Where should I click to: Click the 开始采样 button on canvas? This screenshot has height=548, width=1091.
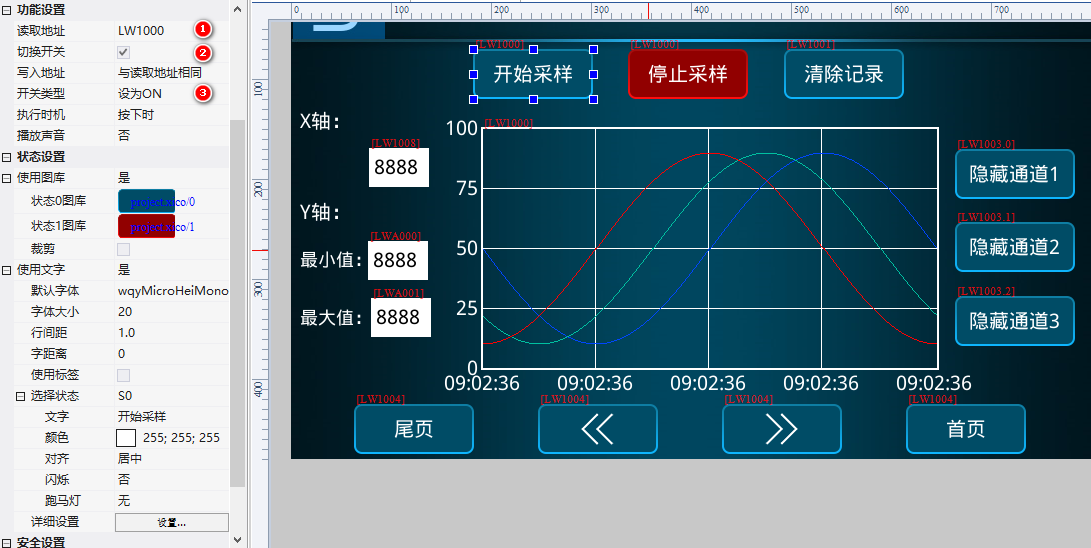tap(532, 74)
